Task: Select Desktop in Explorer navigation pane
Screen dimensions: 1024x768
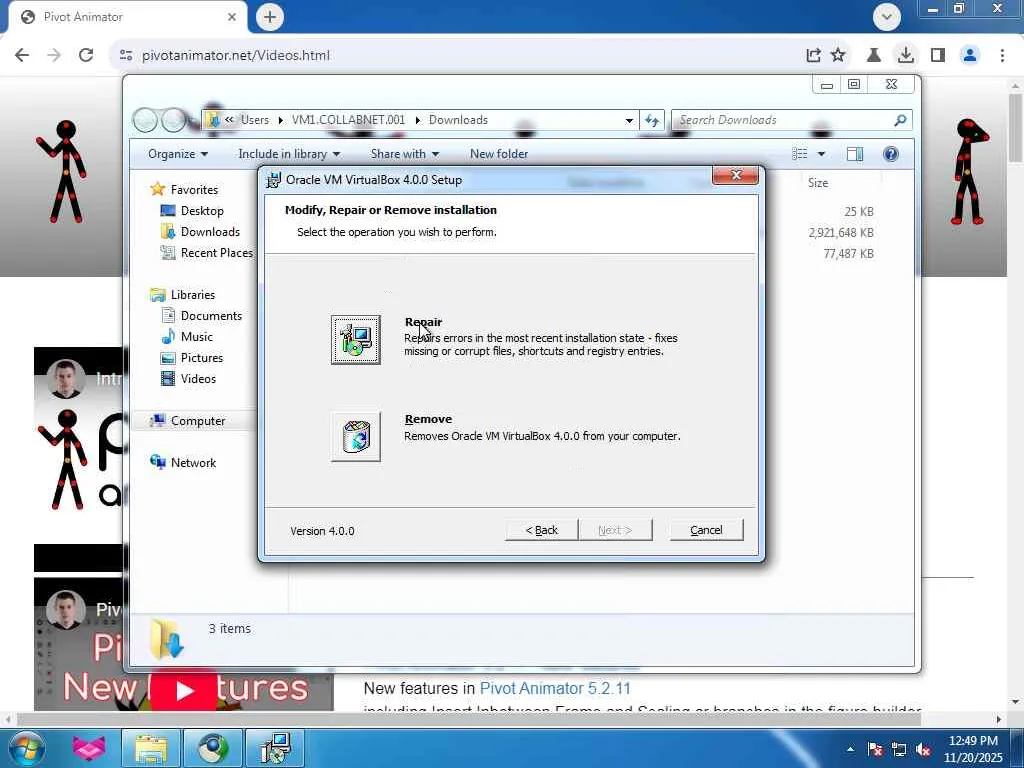Action: [202, 211]
